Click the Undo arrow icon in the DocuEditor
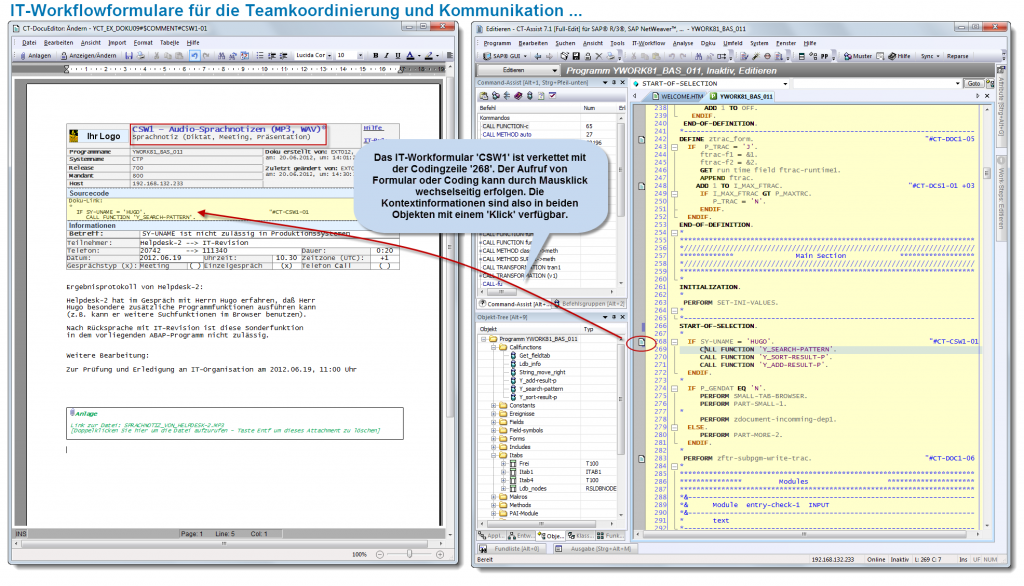Image resolution: width=1024 pixels, height=586 pixels. click(196, 56)
